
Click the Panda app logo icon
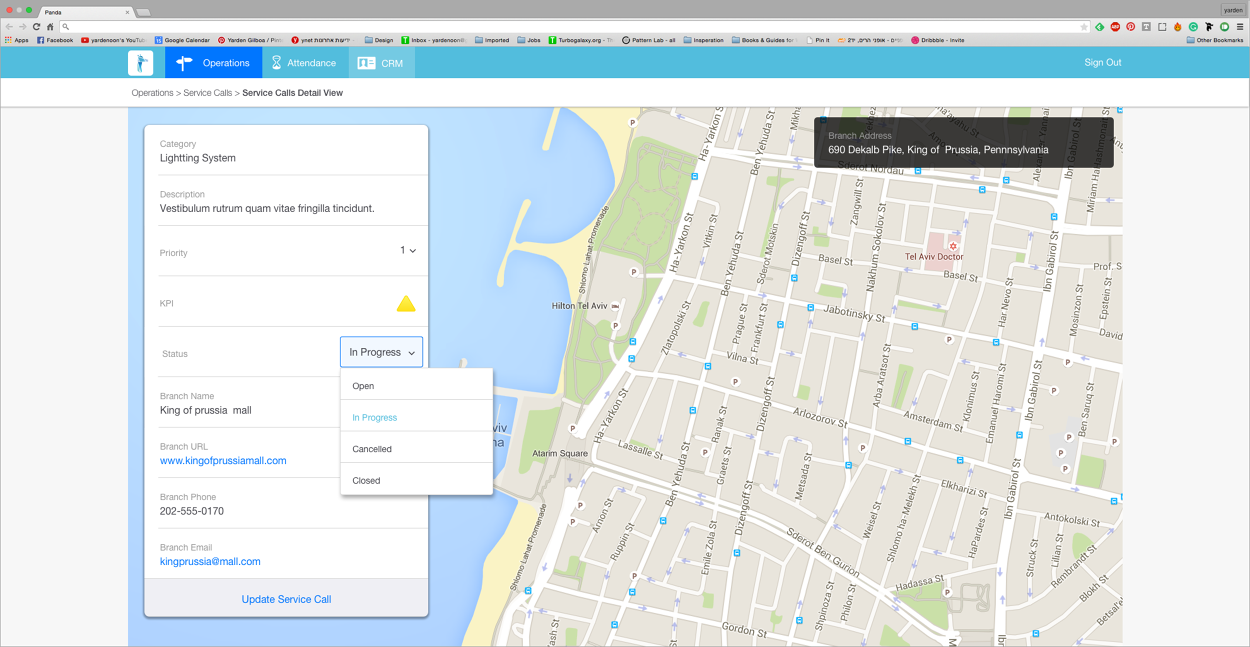pos(140,62)
